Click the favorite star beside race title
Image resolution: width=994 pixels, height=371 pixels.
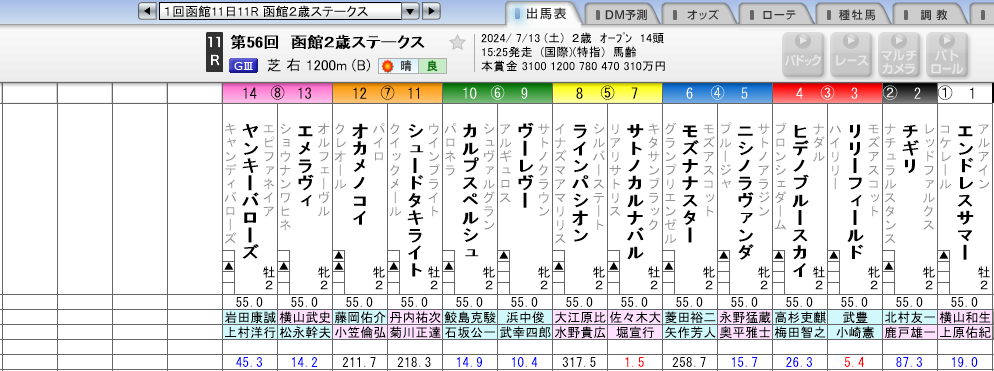[x=456, y=43]
